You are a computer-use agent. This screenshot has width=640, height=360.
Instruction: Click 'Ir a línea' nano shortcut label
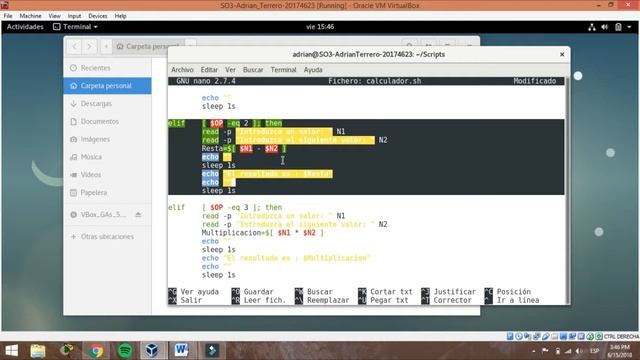518,300
